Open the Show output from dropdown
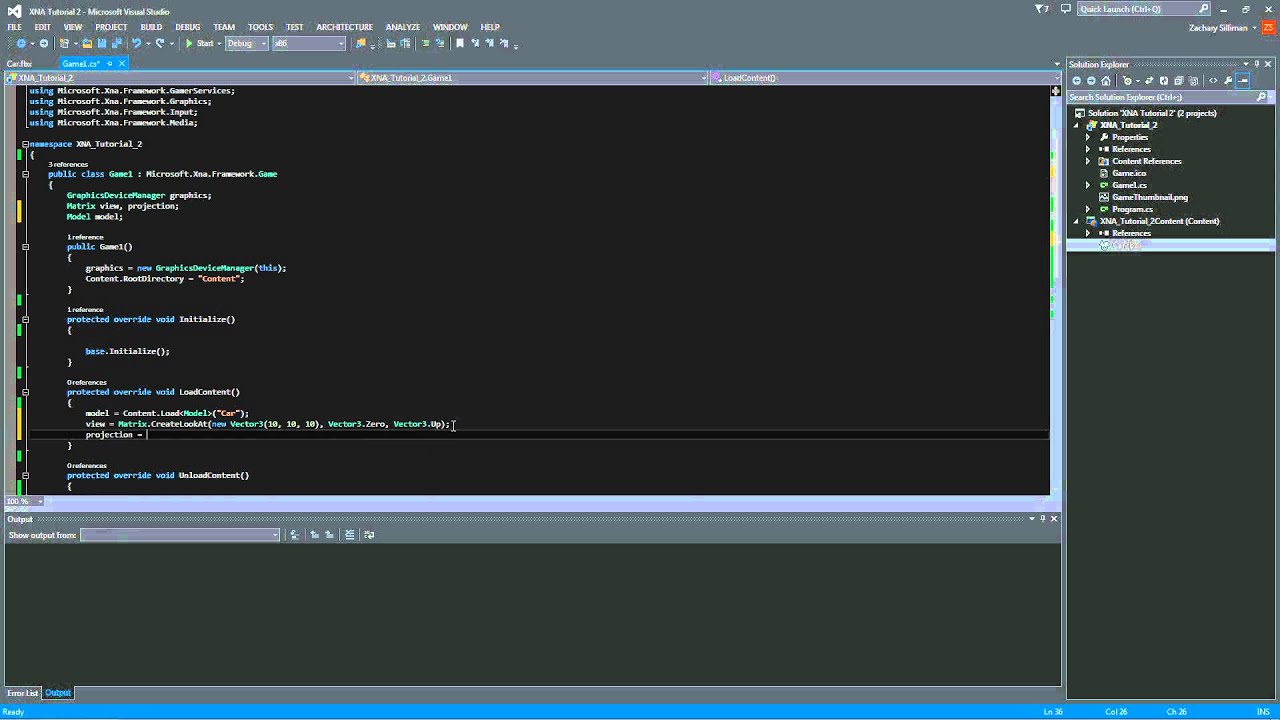This screenshot has height=720, width=1280. coord(180,535)
